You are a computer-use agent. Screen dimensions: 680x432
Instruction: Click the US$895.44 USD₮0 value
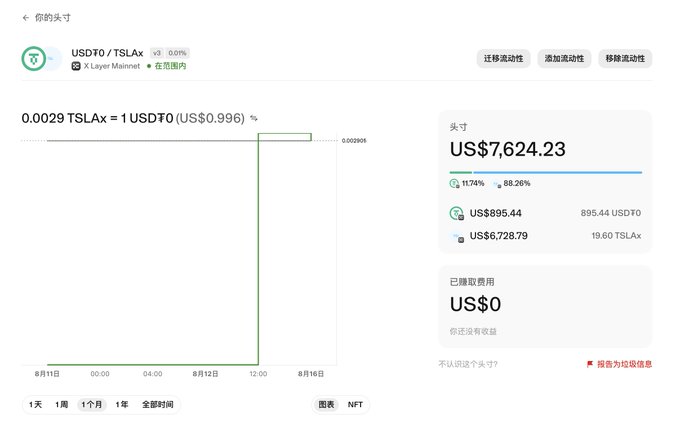click(496, 213)
